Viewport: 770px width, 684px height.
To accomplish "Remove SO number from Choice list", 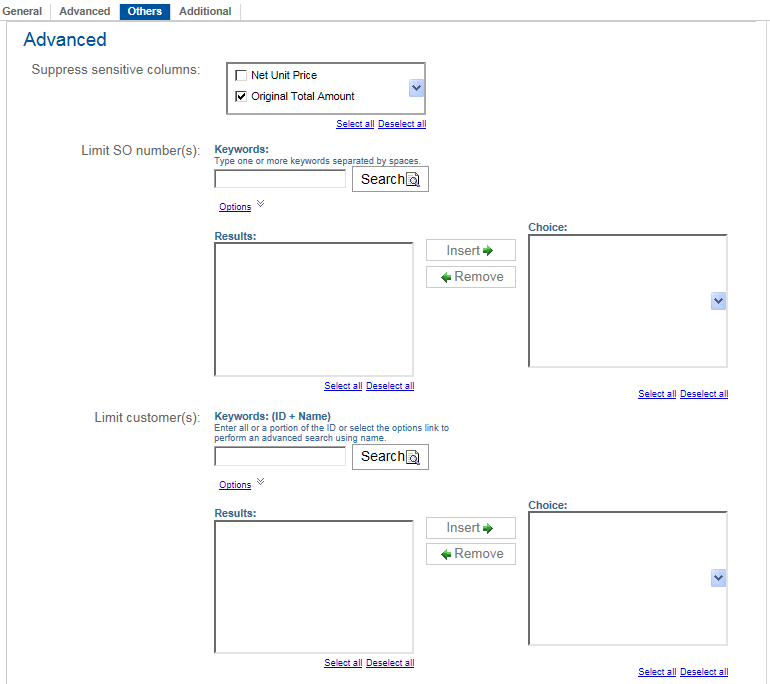I will point(470,276).
